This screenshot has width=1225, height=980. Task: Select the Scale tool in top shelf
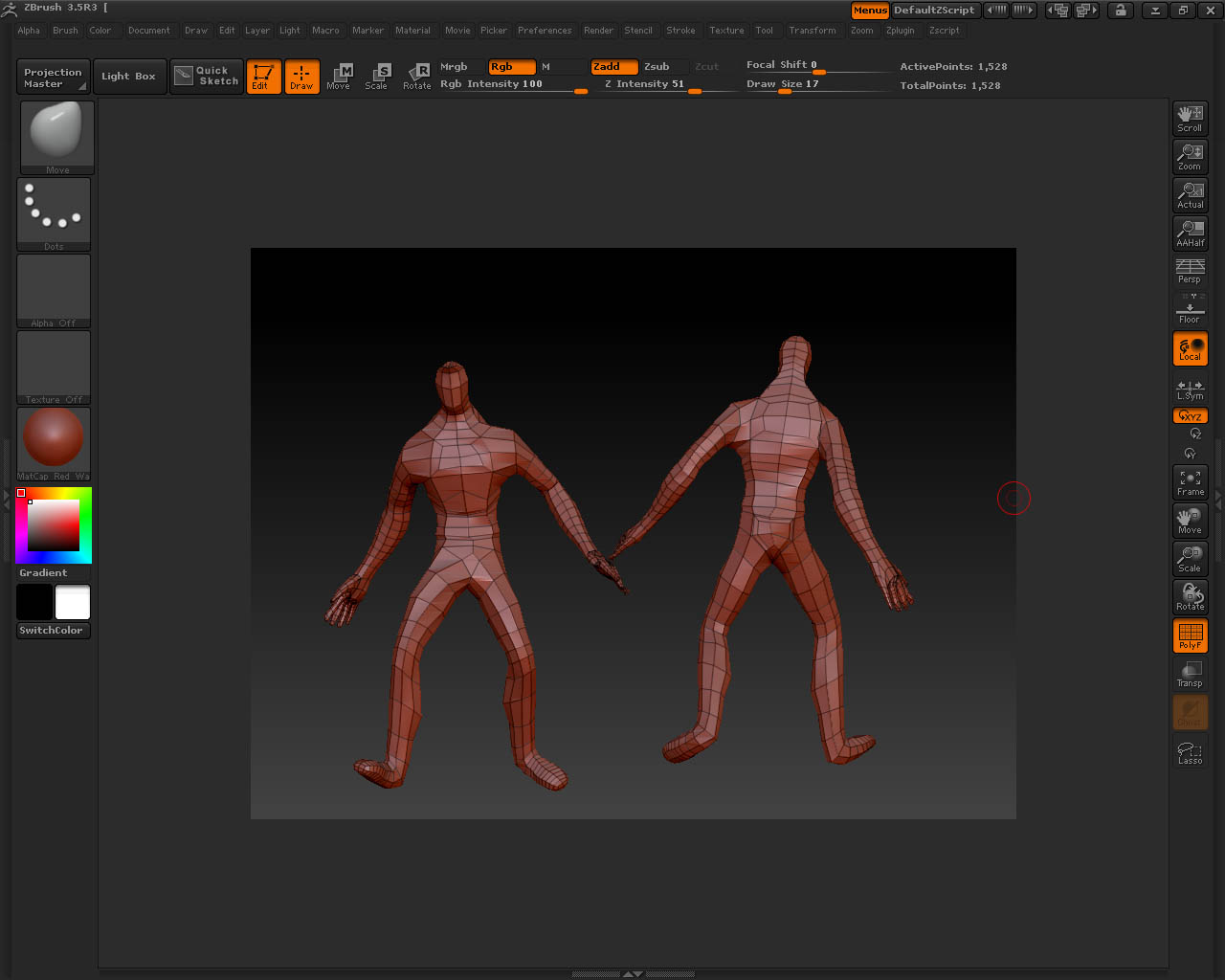pyautogui.click(x=377, y=77)
